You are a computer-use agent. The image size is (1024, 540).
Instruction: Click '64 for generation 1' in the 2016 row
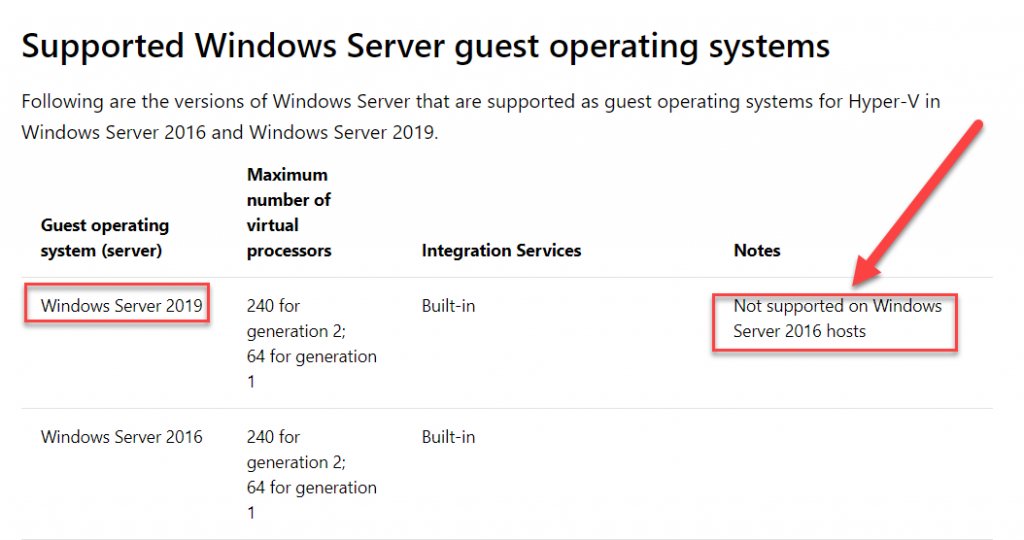click(312, 500)
